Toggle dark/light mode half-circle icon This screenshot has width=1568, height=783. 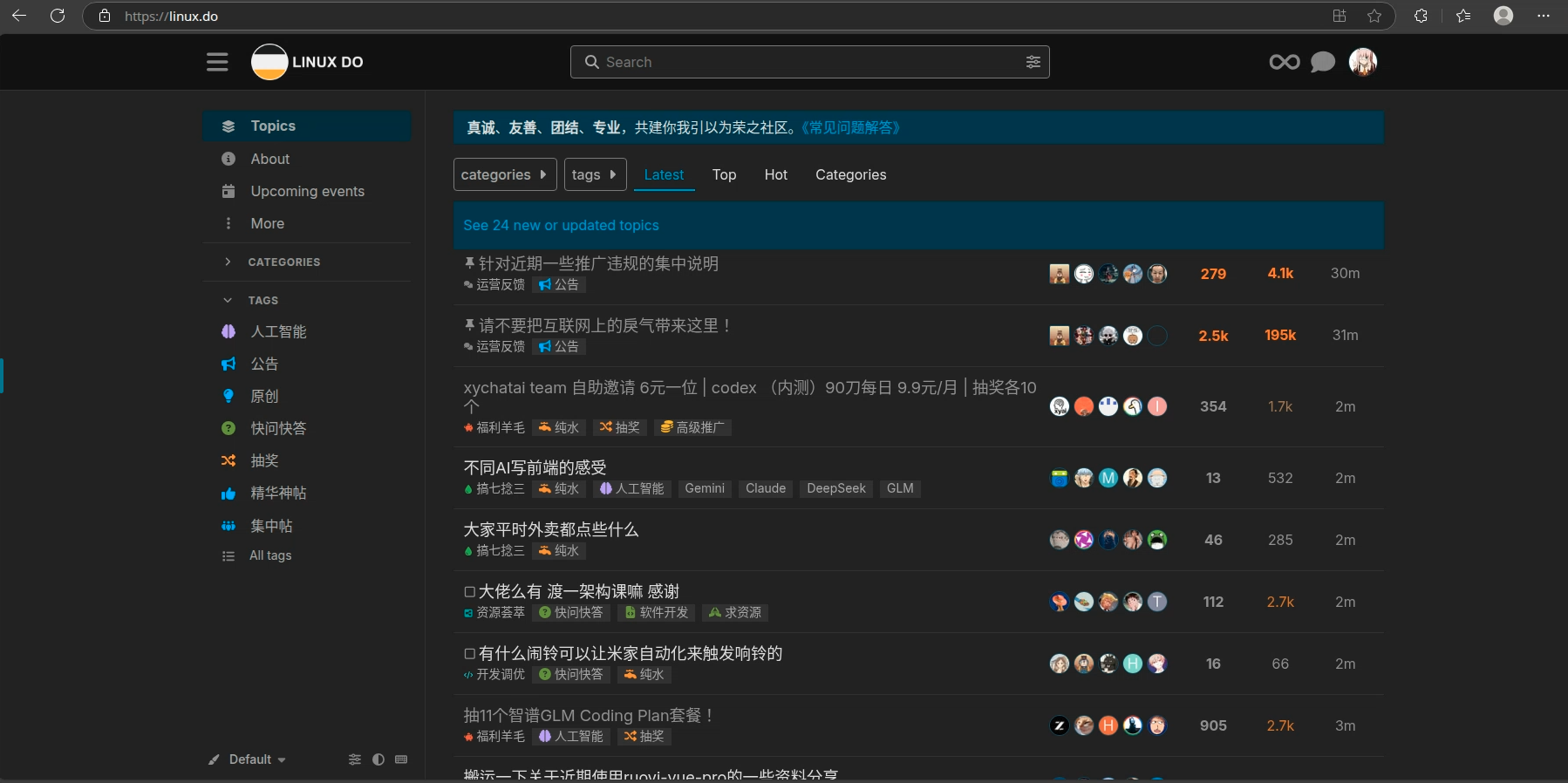(x=378, y=759)
